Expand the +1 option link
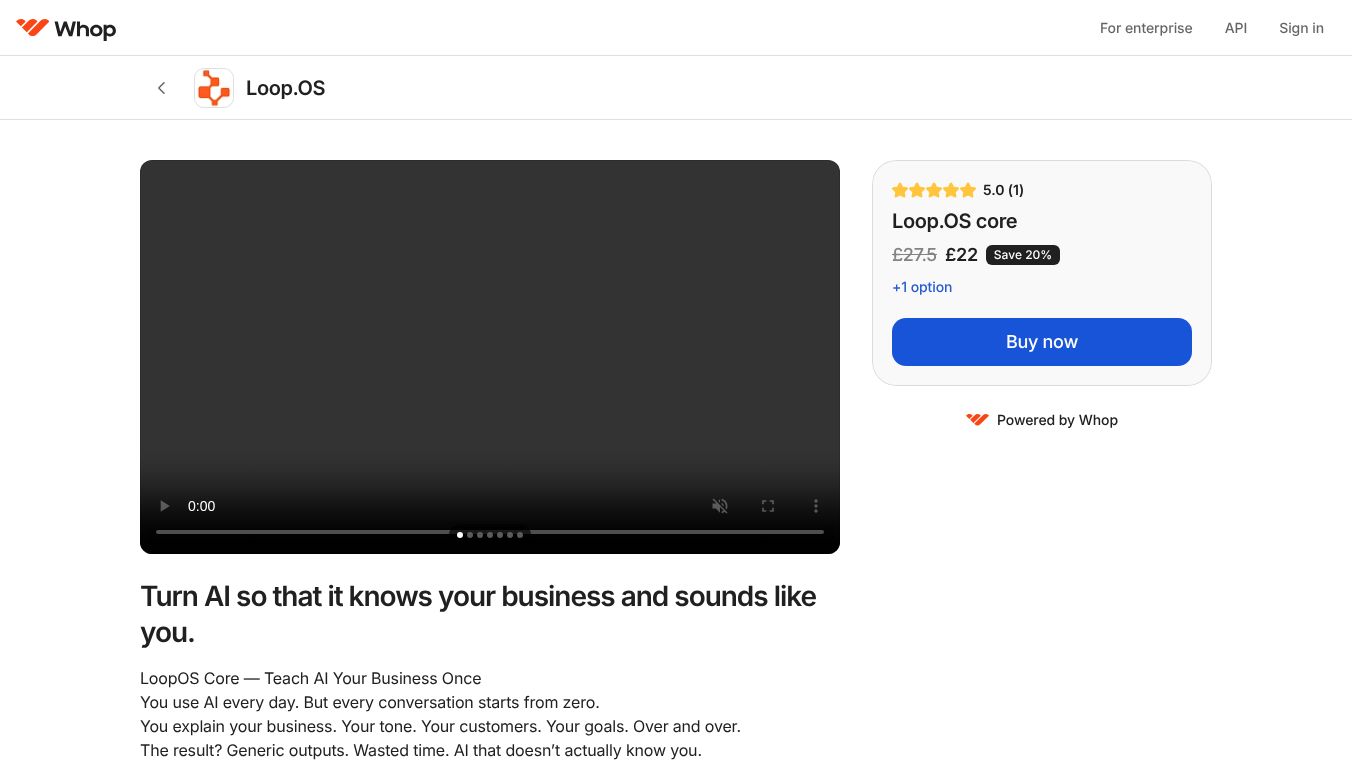 (922, 287)
